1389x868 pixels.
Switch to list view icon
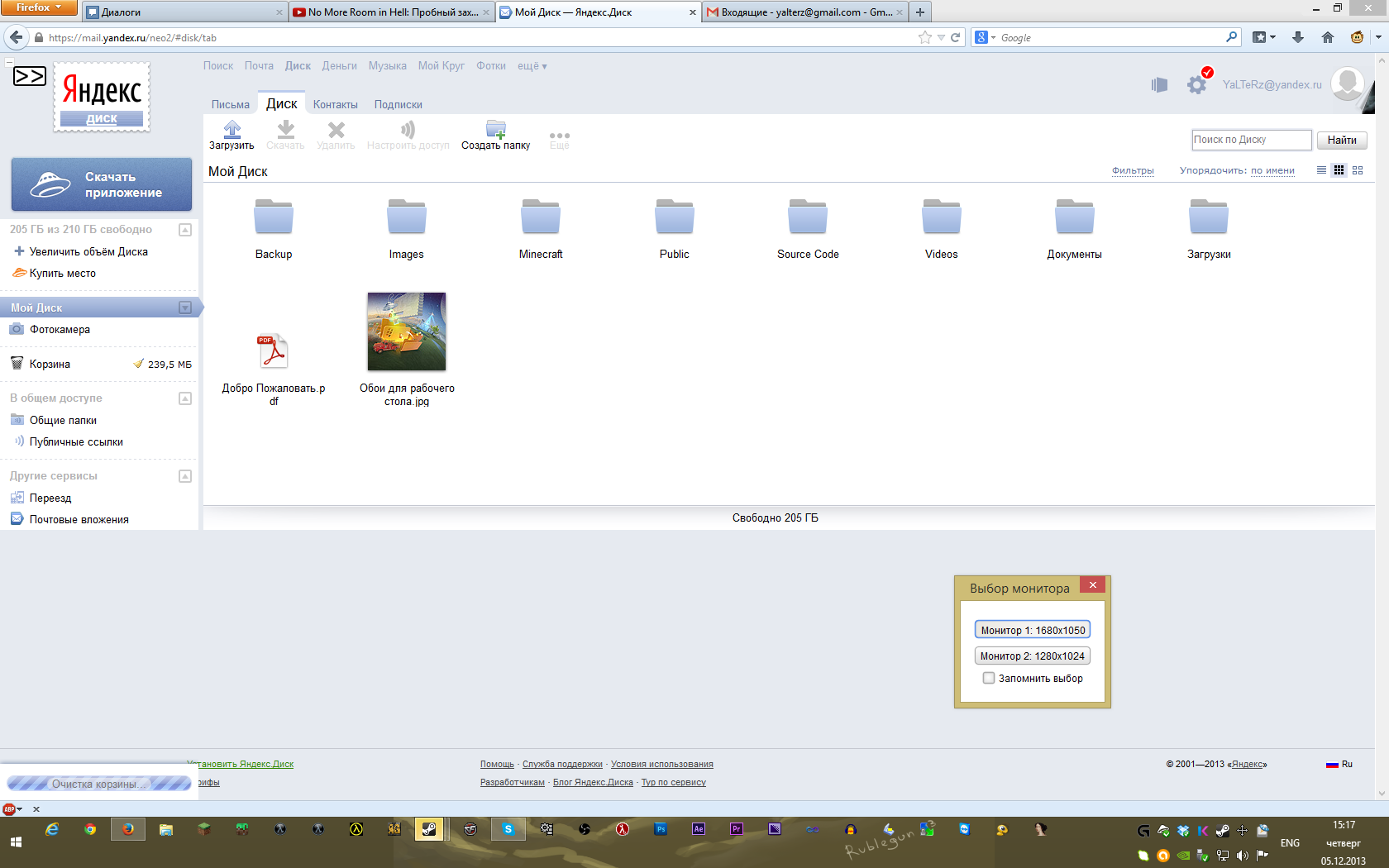click(x=1321, y=170)
